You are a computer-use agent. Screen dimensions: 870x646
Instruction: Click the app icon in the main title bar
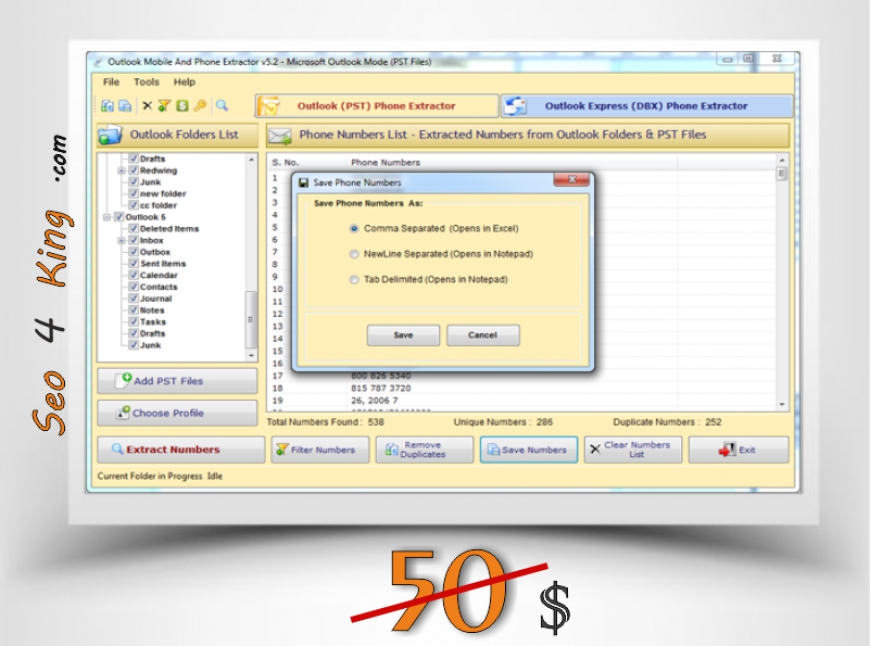tap(98, 62)
